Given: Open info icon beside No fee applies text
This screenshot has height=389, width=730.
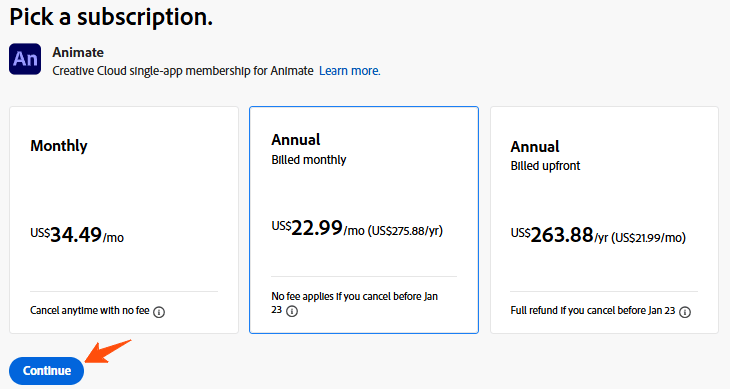Looking at the screenshot, I should [292, 311].
